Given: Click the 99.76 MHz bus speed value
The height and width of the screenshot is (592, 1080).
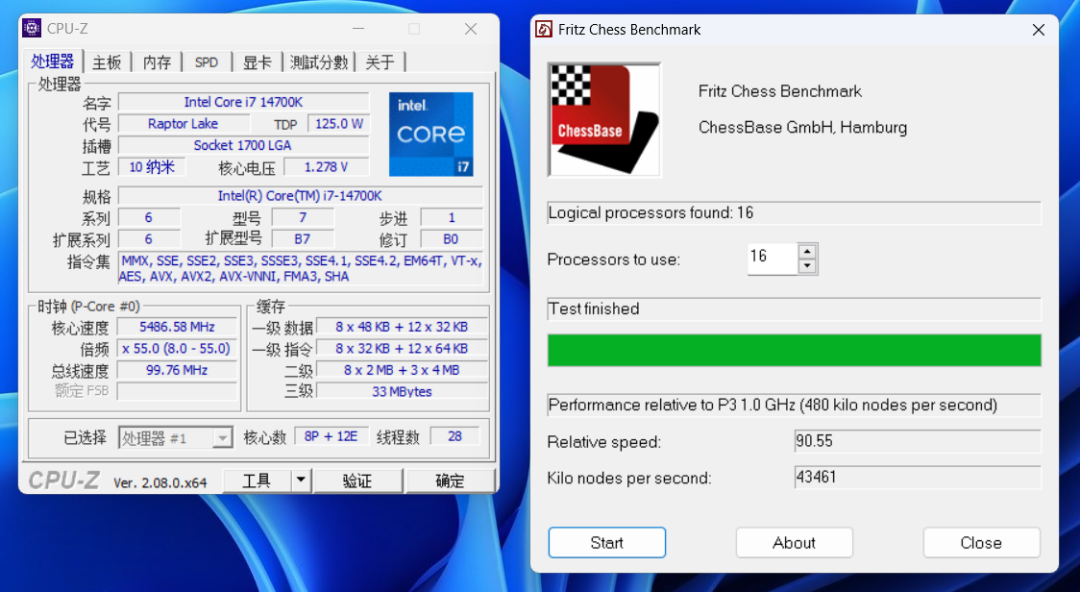Looking at the screenshot, I should (177, 370).
